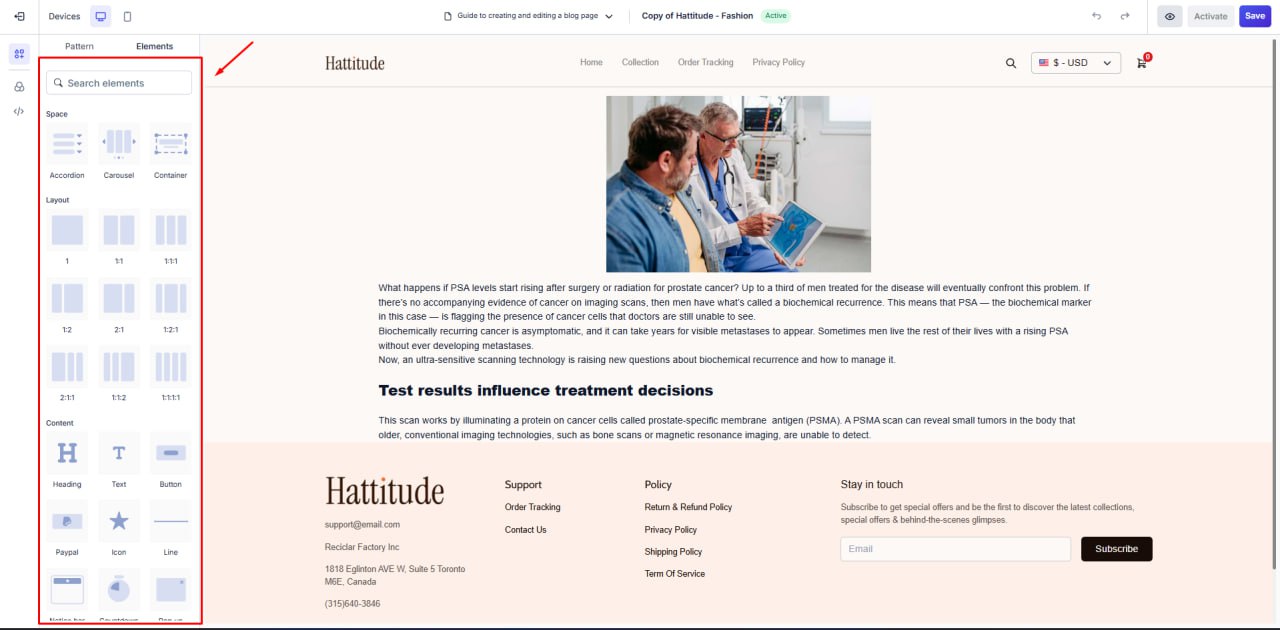Switch to the Pattern tab

point(79,46)
